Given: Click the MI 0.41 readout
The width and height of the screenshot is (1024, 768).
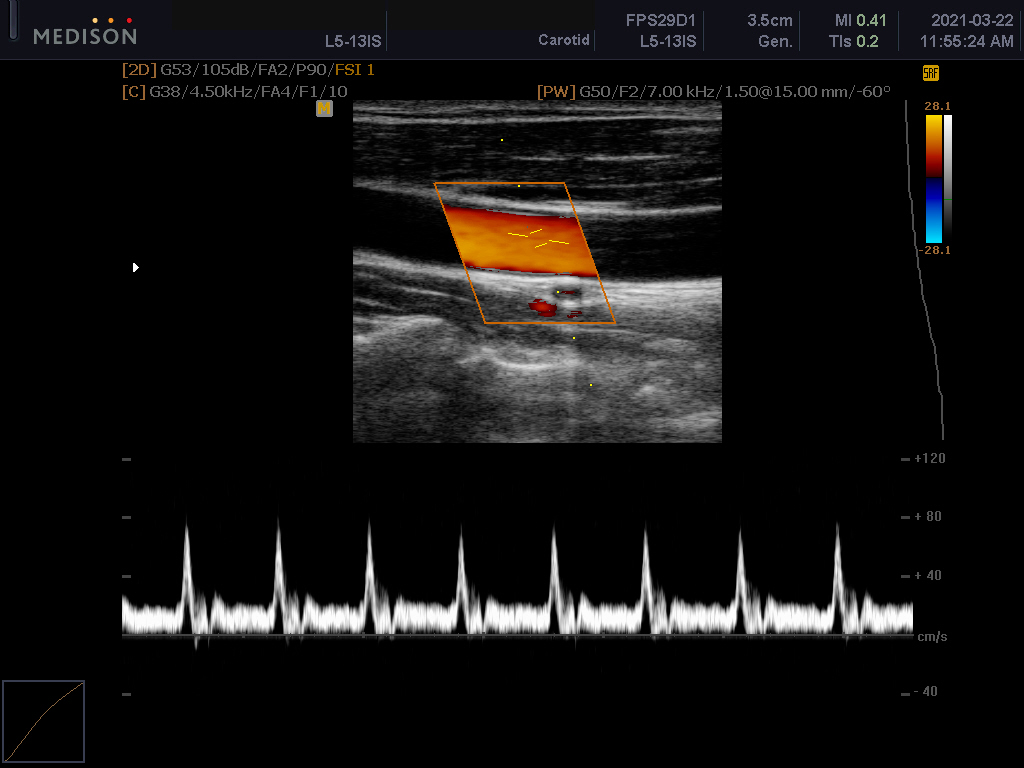Looking at the screenshot, I should [861, 21].
